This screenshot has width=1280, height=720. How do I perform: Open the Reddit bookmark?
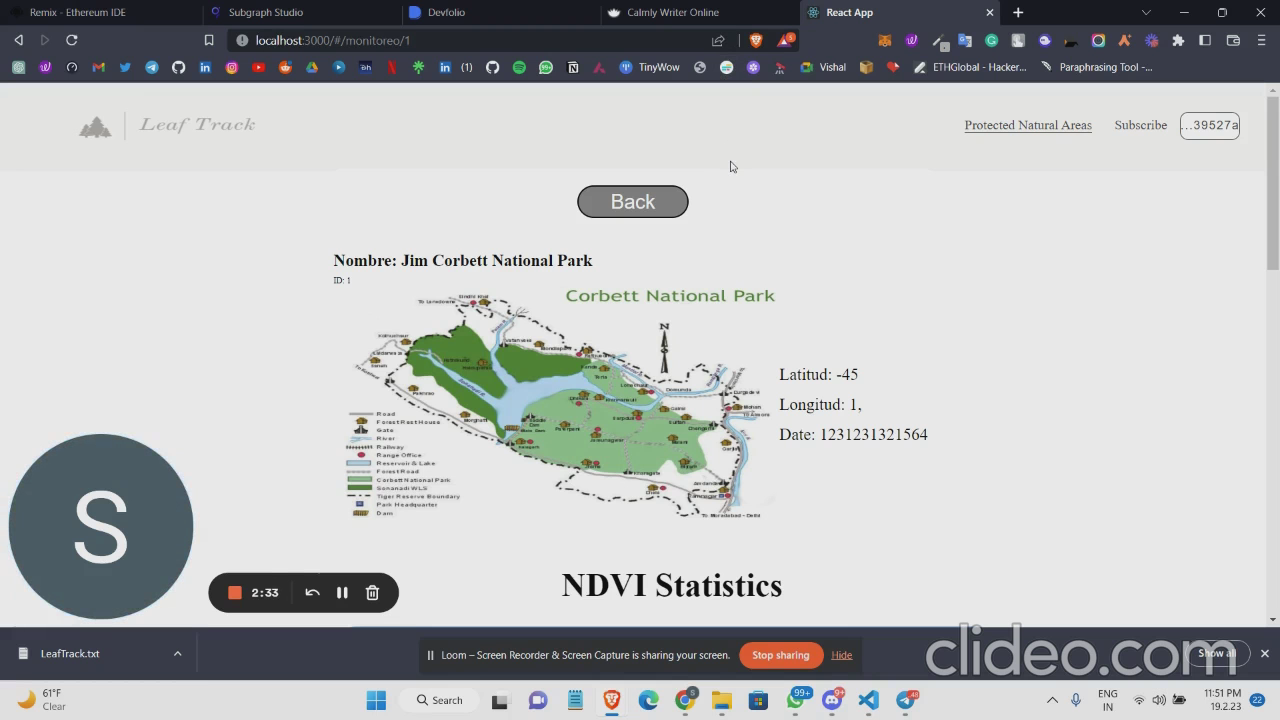click(x=286, y=67)
